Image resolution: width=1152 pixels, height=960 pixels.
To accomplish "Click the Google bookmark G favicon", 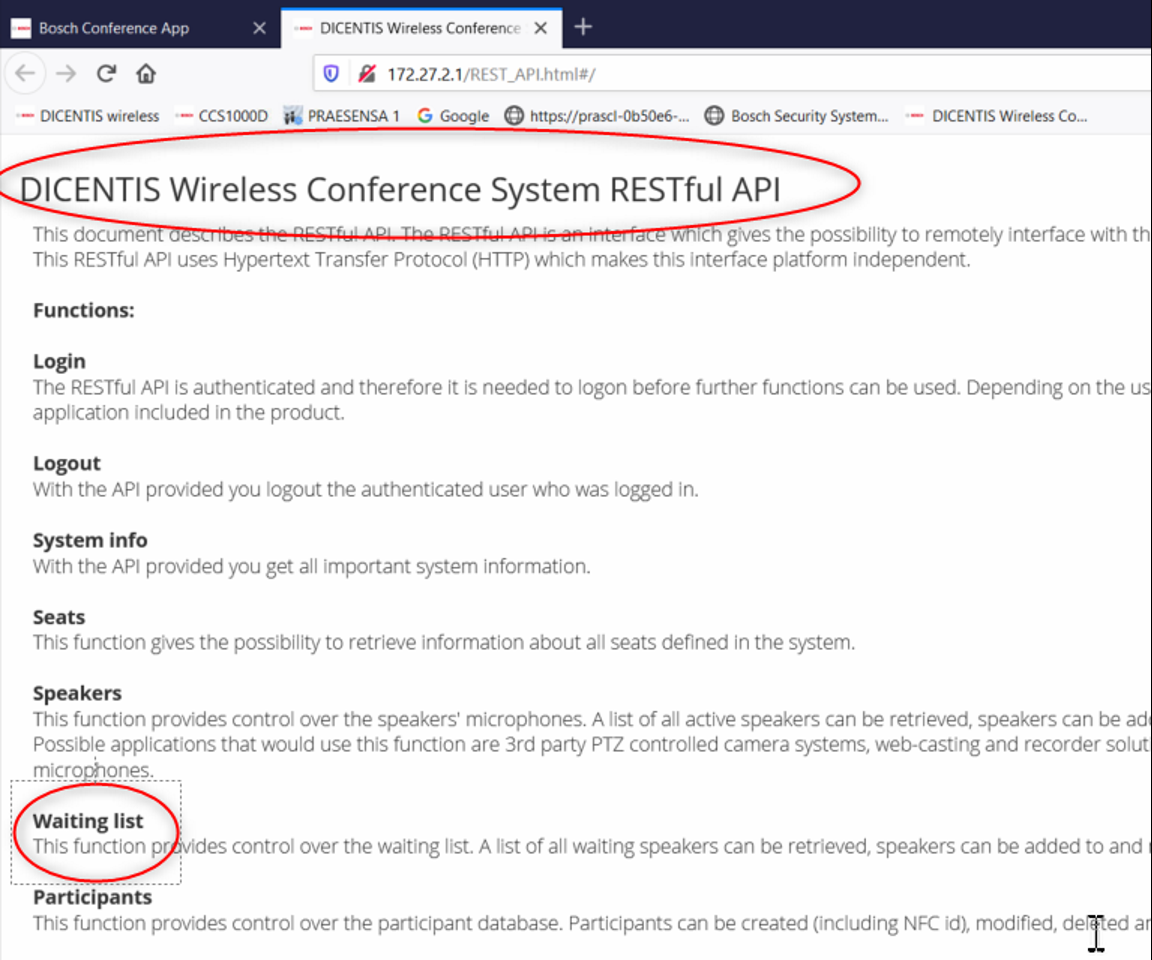I will (425, 116).
